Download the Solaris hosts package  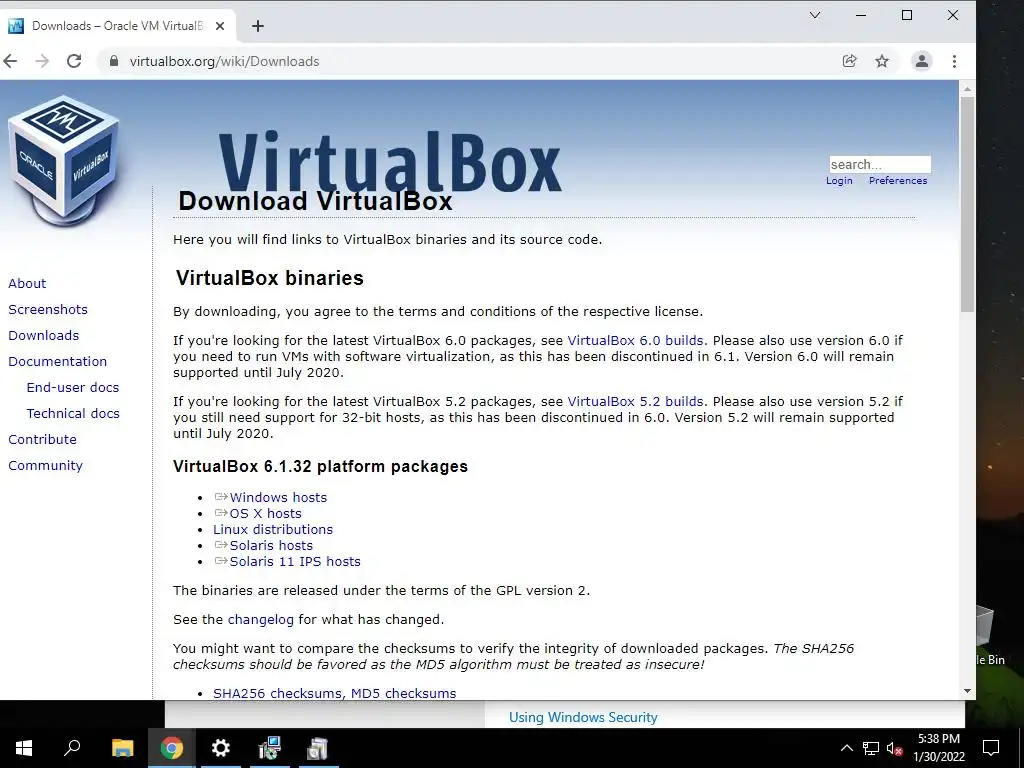tap(271, 545)
